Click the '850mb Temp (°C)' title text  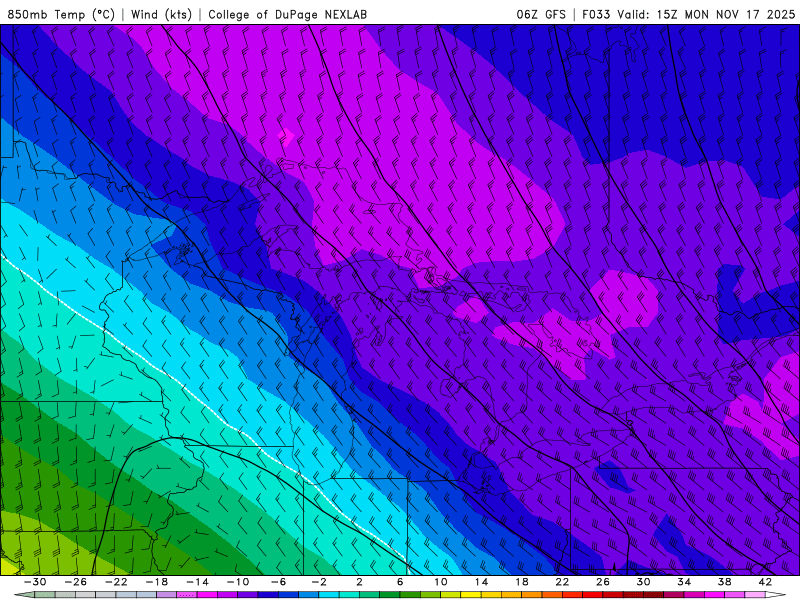61,14
